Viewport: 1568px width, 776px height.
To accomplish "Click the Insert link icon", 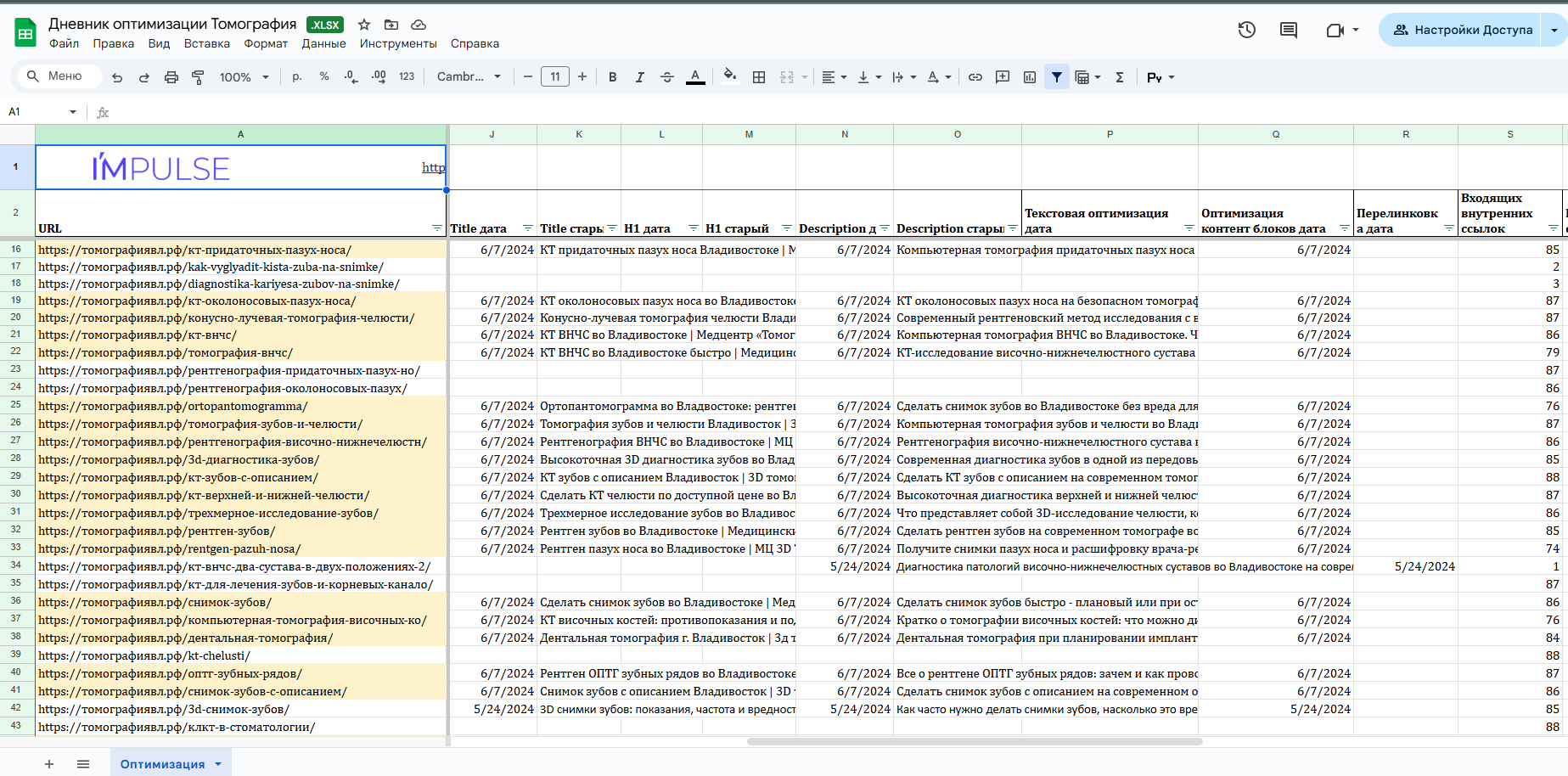I will coord(975,77).
